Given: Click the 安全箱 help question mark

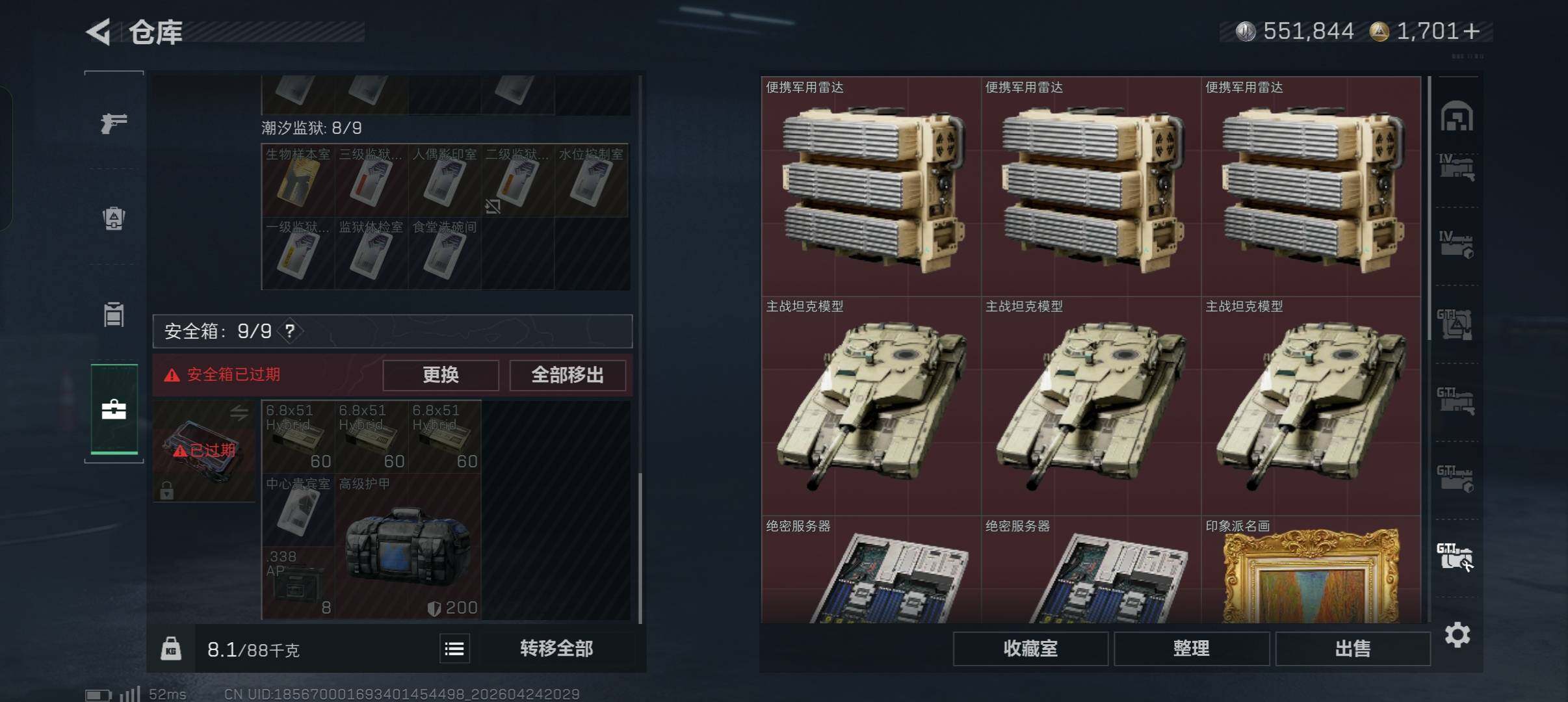Looking at the screenshot, I should (290, 331).
